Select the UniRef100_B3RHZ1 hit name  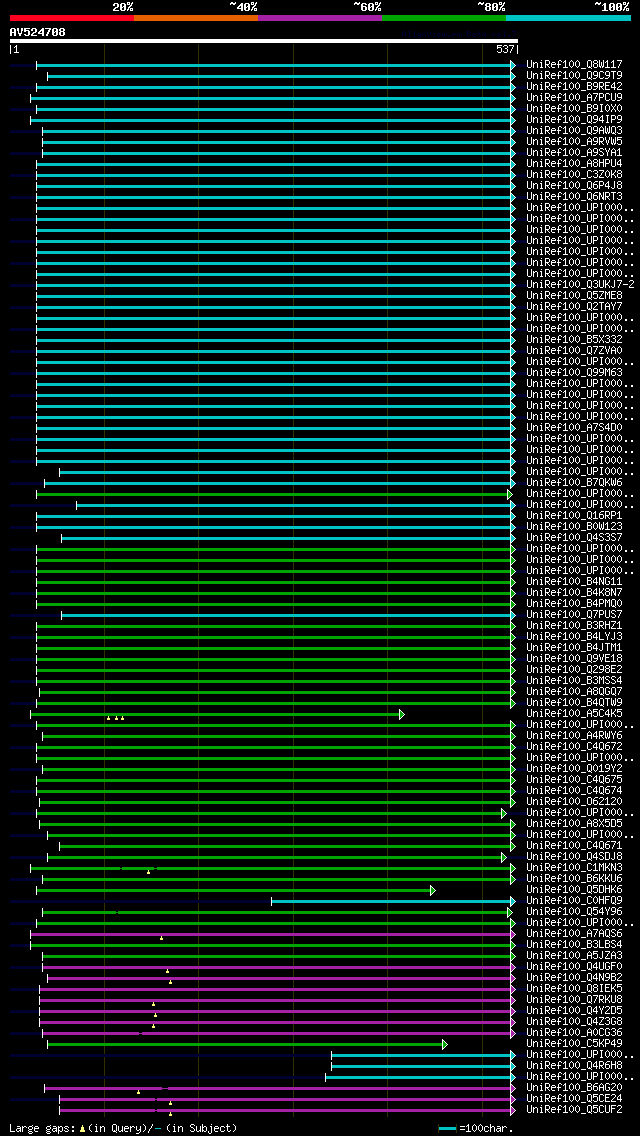574,626
